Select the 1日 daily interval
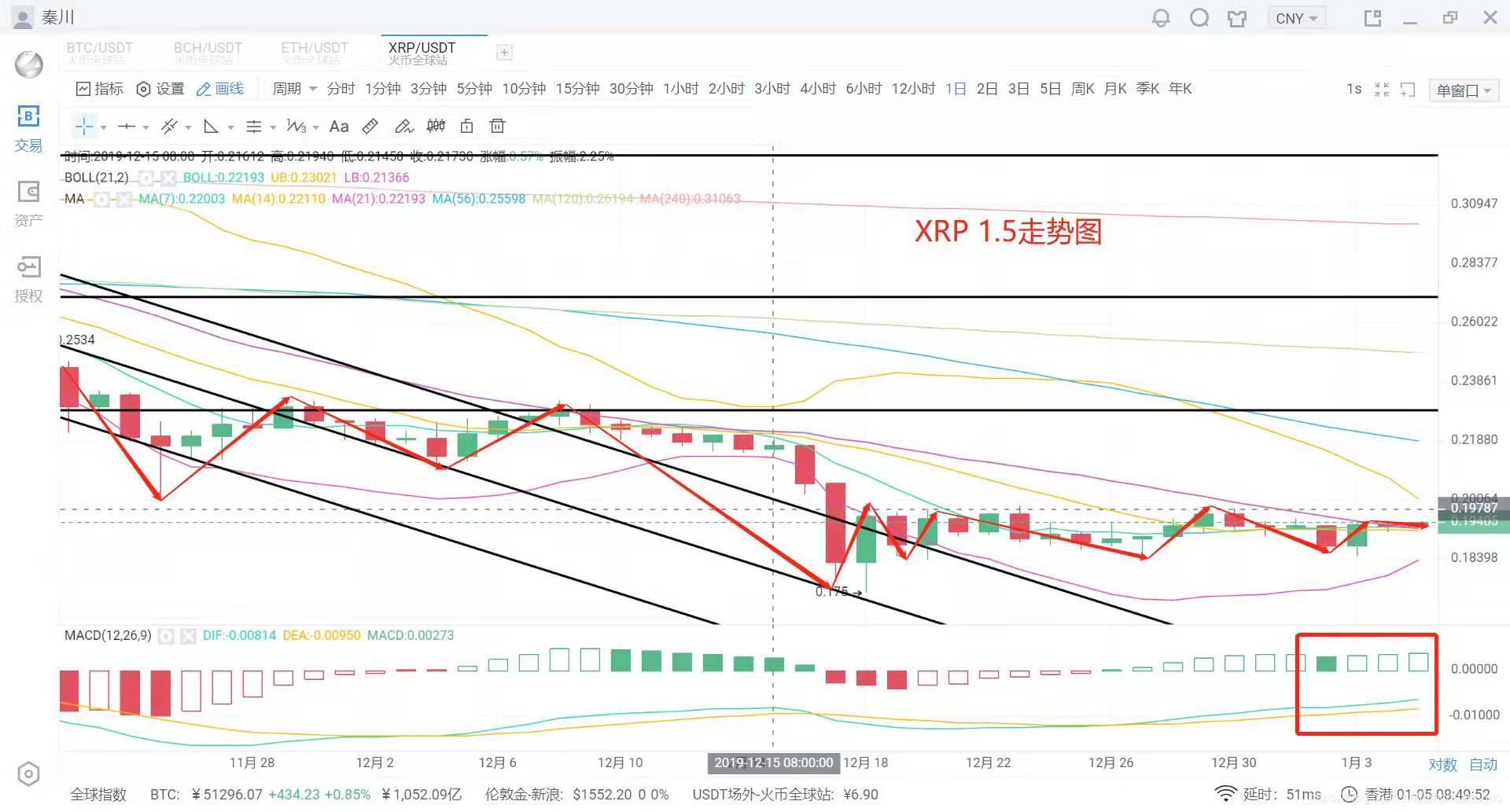The width and height of the screenshot is (1510, 812). [956, 89]
